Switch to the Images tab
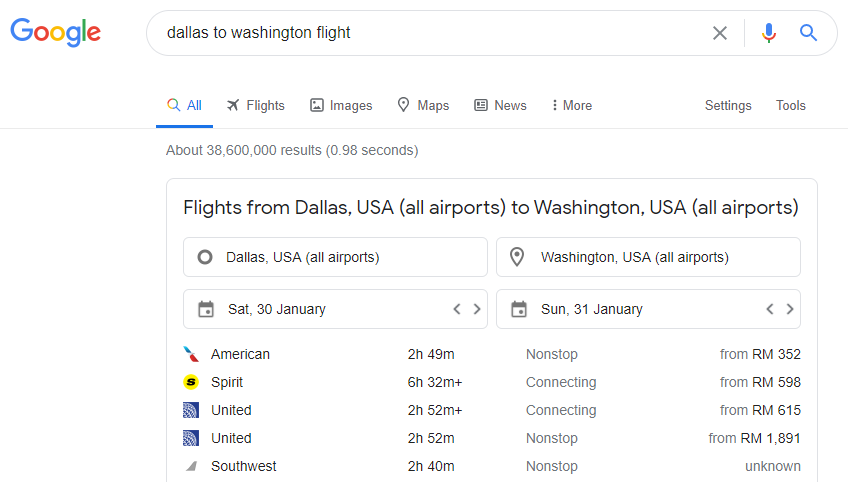The image size is (848, 482). (x=341, y=105)
